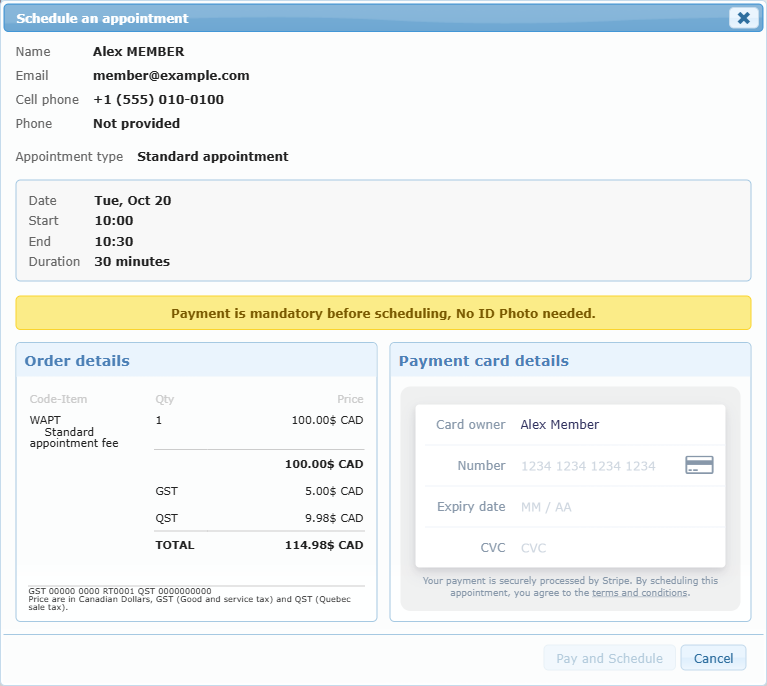Open the terms and conditions link

tap(639, 593)
